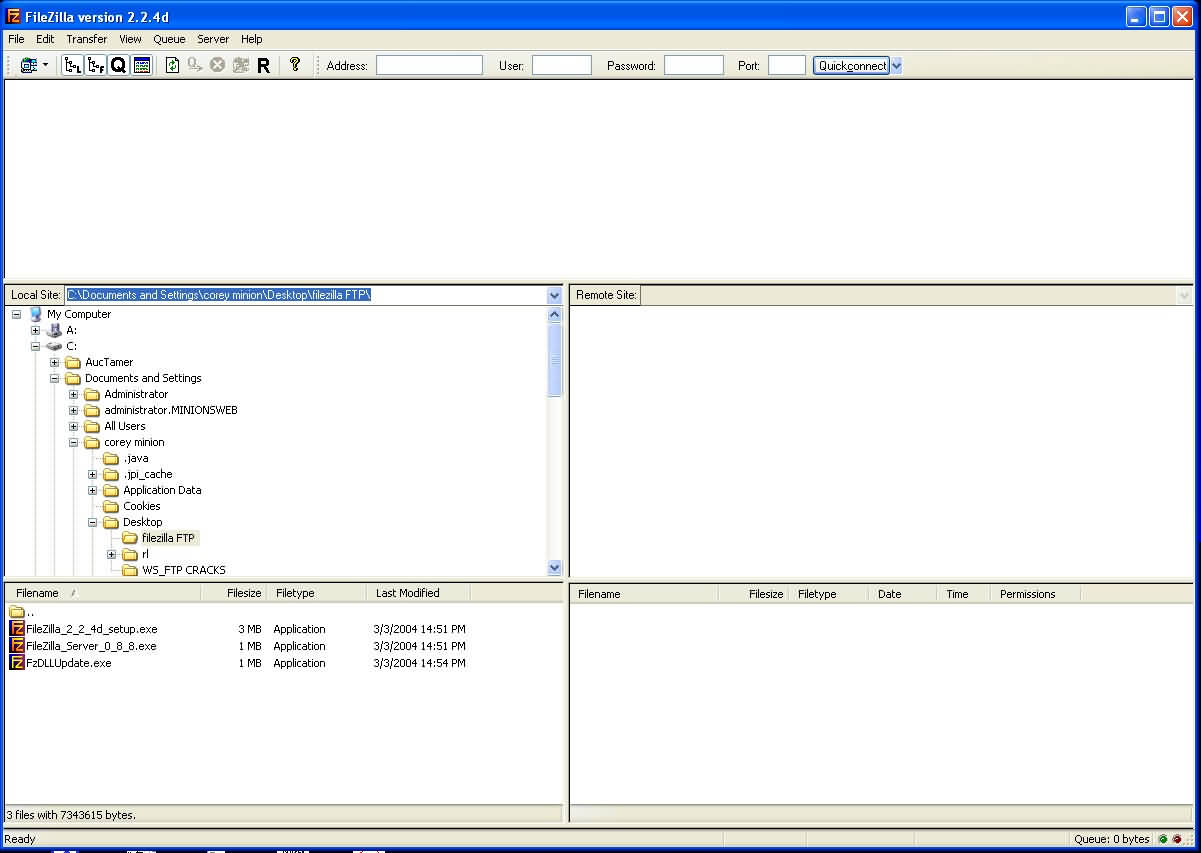Viewport: 1201px width, 853px height.
Task: Click the A: floppy drive icon
Action: click(x=55, y=330)
